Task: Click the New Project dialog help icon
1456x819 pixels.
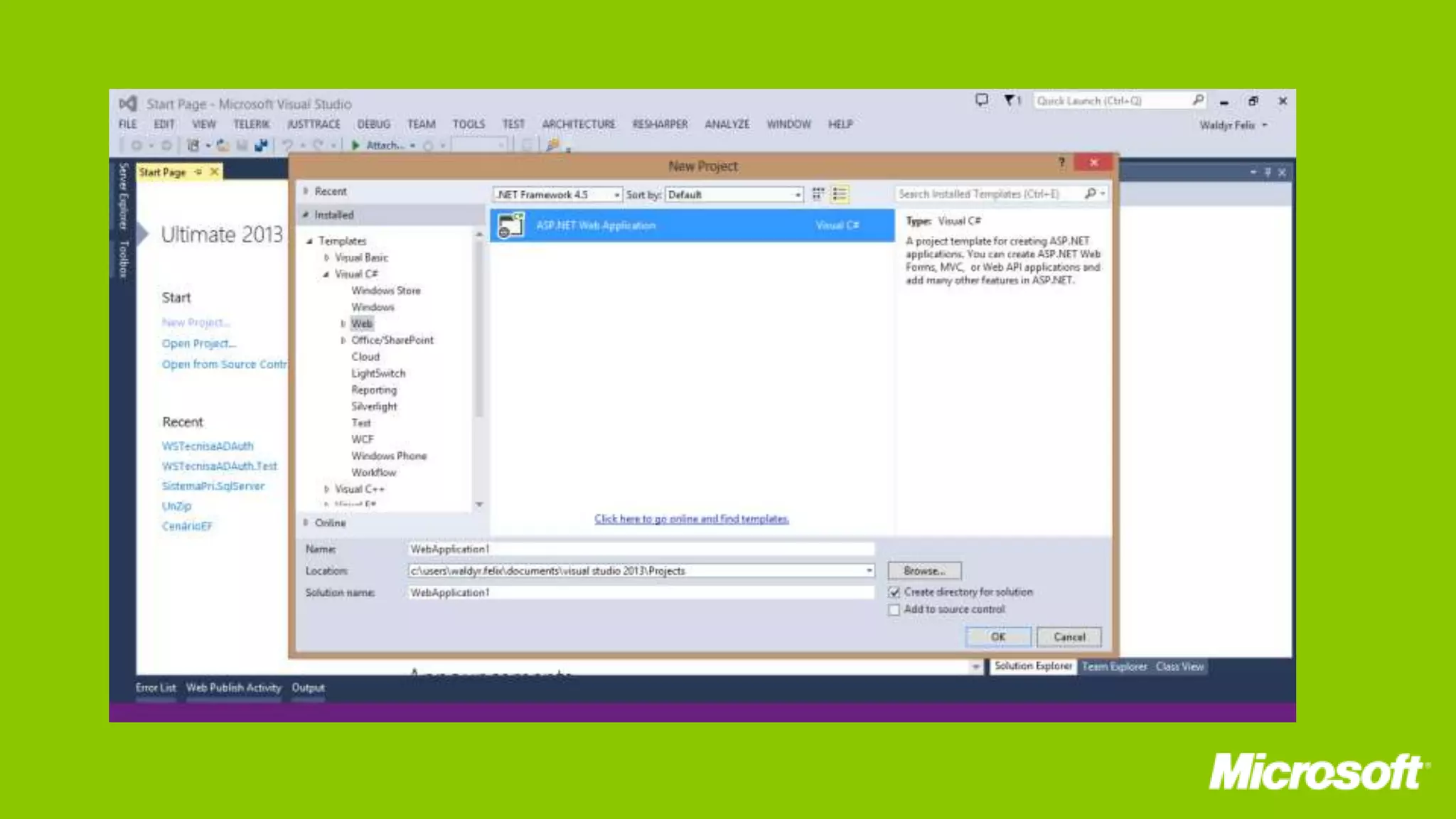Action: coord(1061,163)
